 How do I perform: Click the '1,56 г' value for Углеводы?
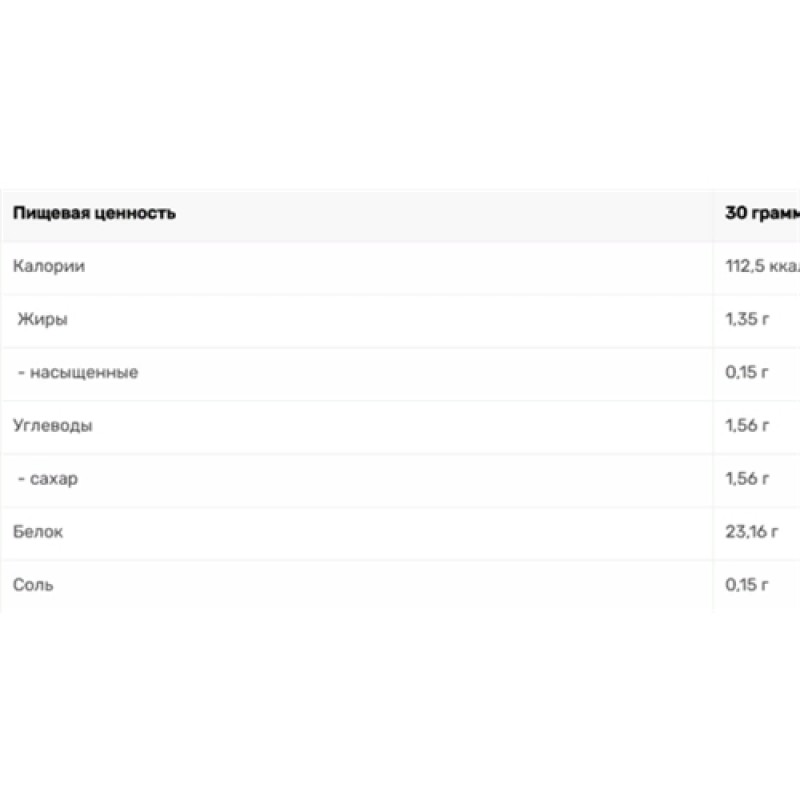pyautogui.click(x=746, y=426)
